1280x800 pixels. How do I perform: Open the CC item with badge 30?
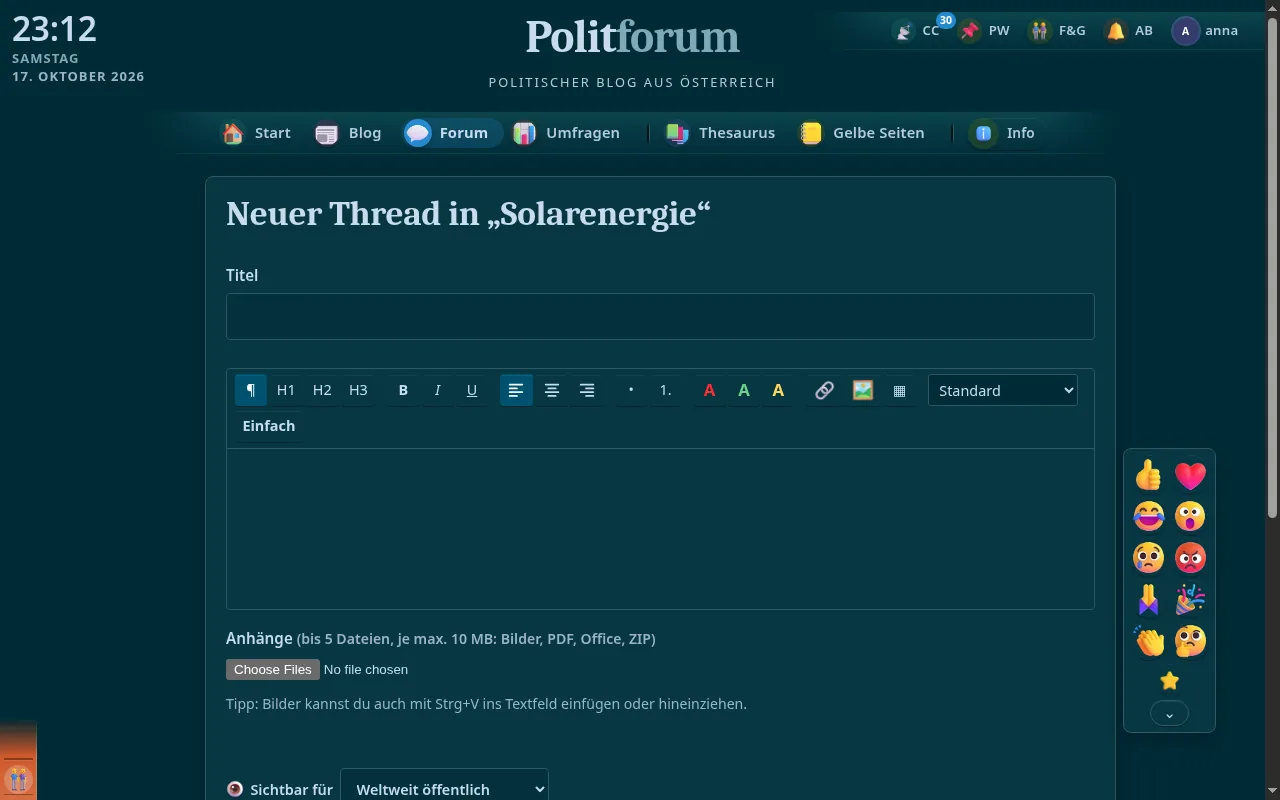click(x=917, y=31)
